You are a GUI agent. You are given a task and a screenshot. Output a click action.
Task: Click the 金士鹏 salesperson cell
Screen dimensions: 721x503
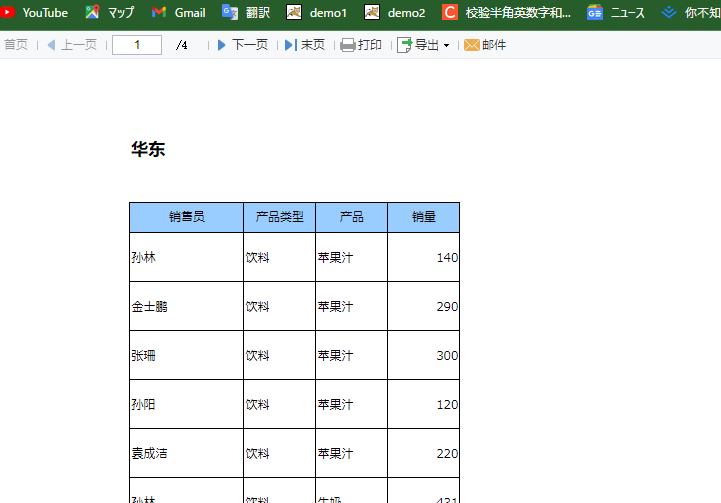coord(186,306)
